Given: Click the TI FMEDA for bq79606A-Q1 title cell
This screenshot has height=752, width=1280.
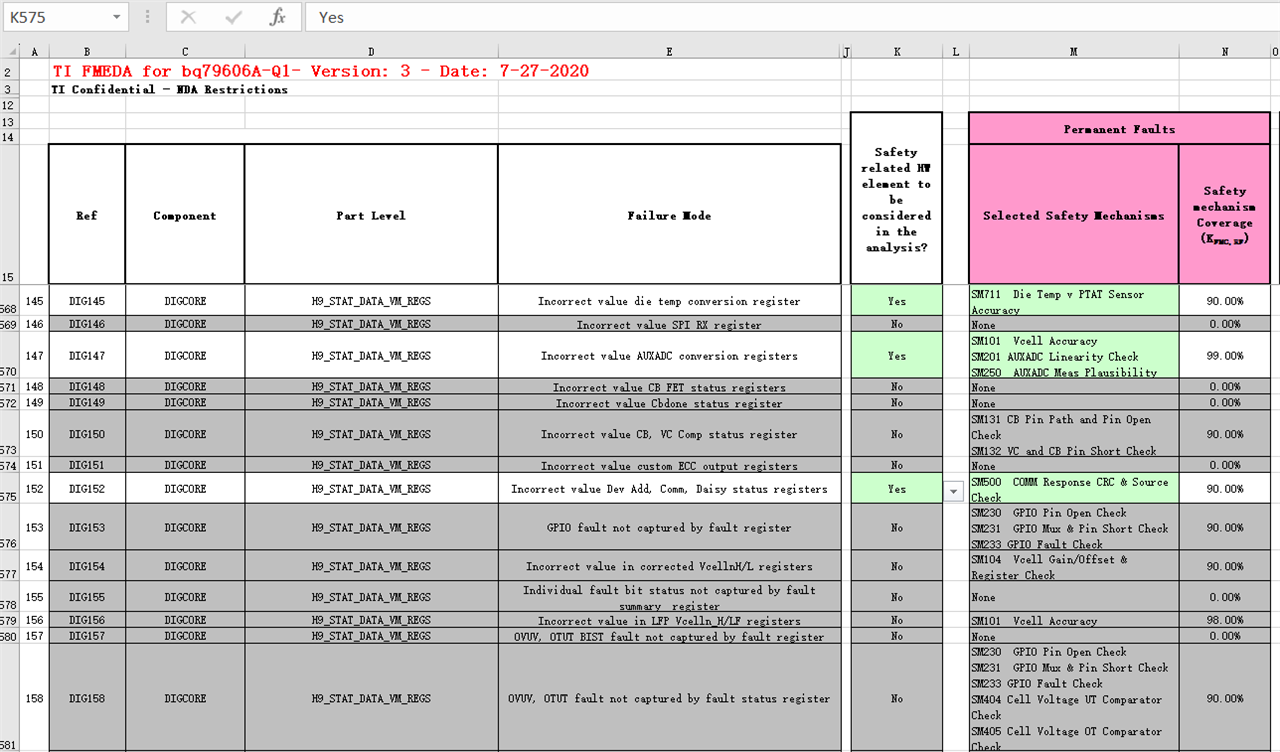Looking at the screenshot, I should [x=320, y=71].
